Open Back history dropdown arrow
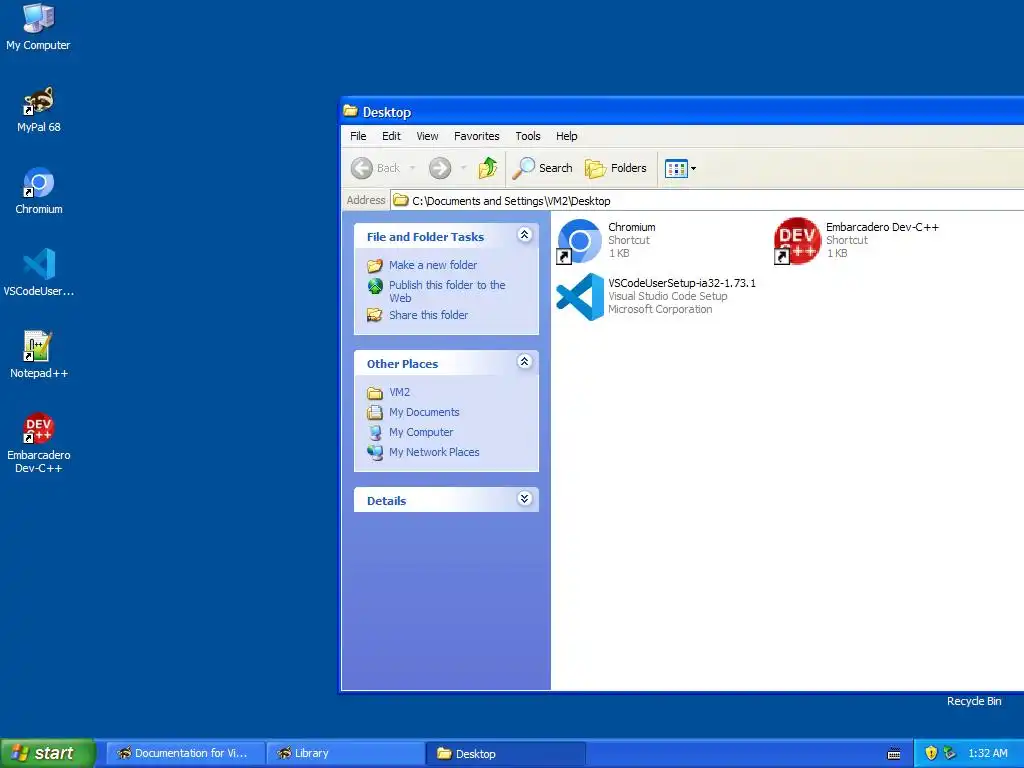 click(x=412, y=168)
